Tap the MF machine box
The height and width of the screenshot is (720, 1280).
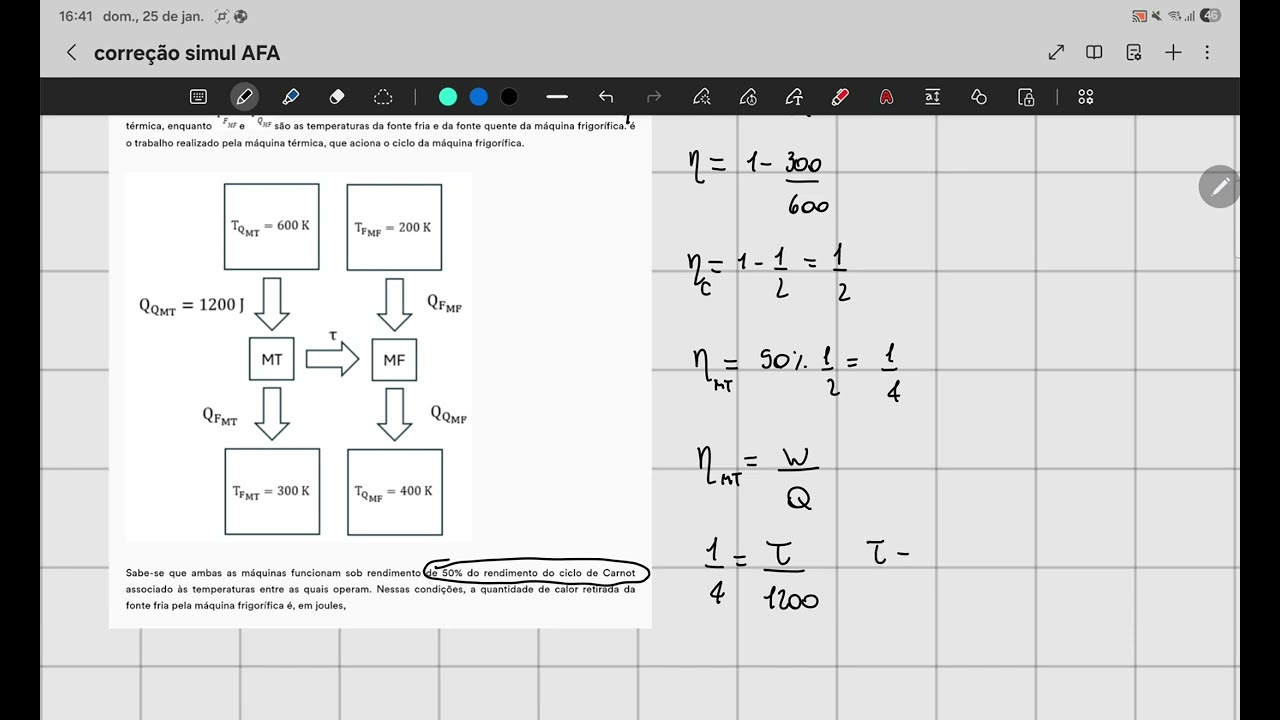click(x=394, y=359)
